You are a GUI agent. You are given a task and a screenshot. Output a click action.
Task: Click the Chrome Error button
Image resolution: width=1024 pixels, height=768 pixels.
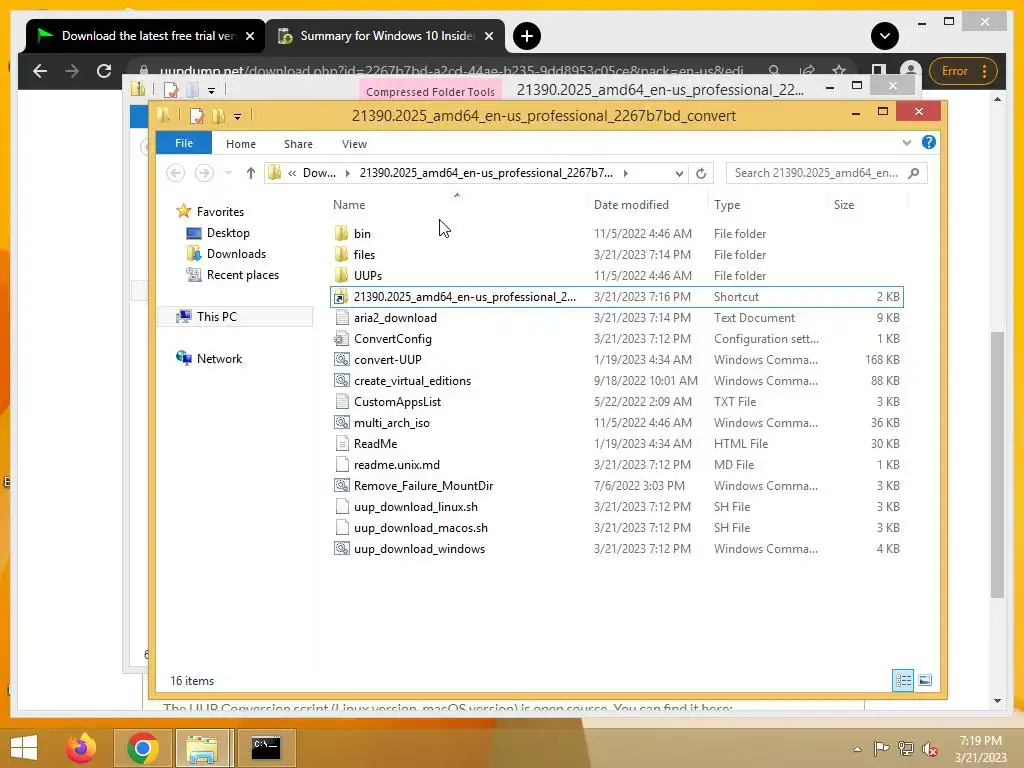coord(963,71)
